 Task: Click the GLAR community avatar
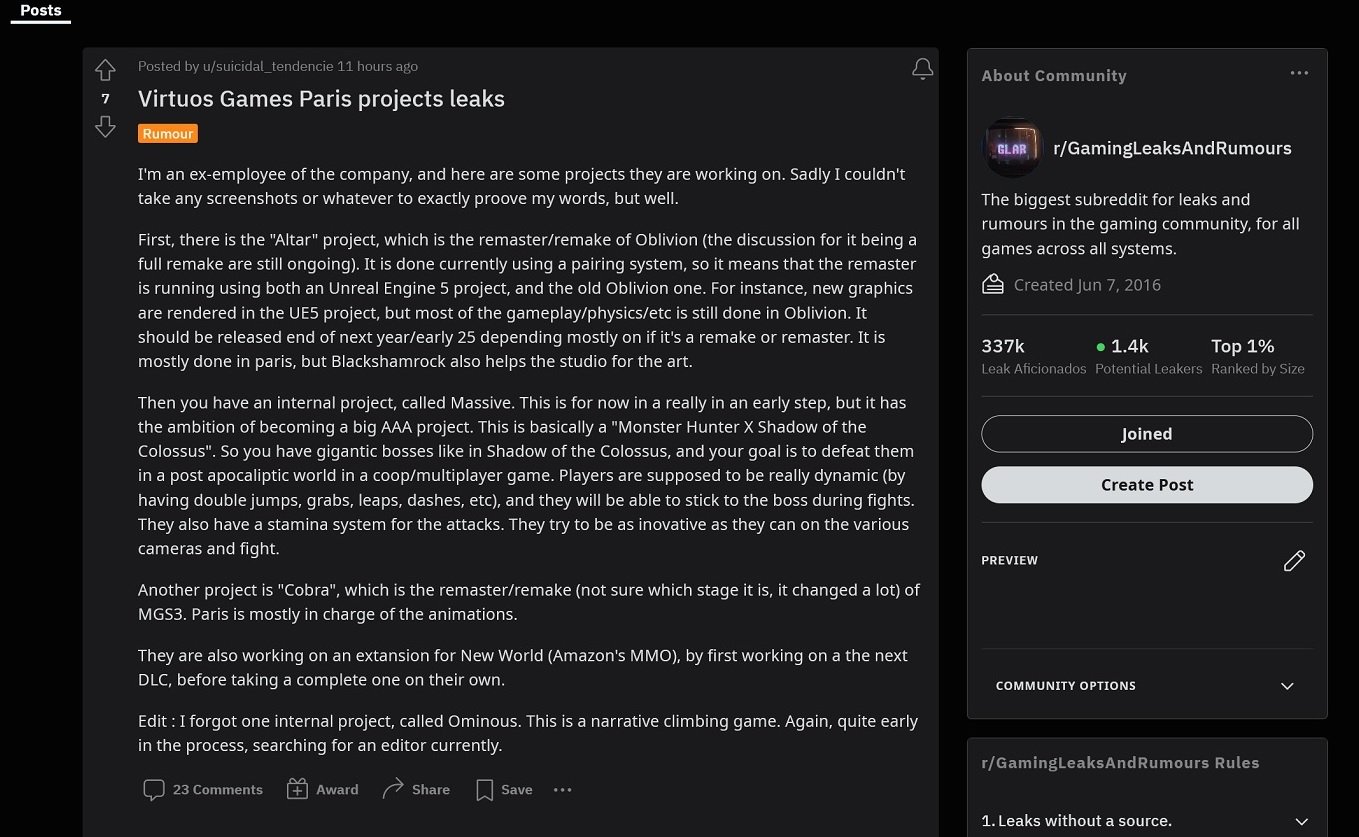[x=1012, y=148]
